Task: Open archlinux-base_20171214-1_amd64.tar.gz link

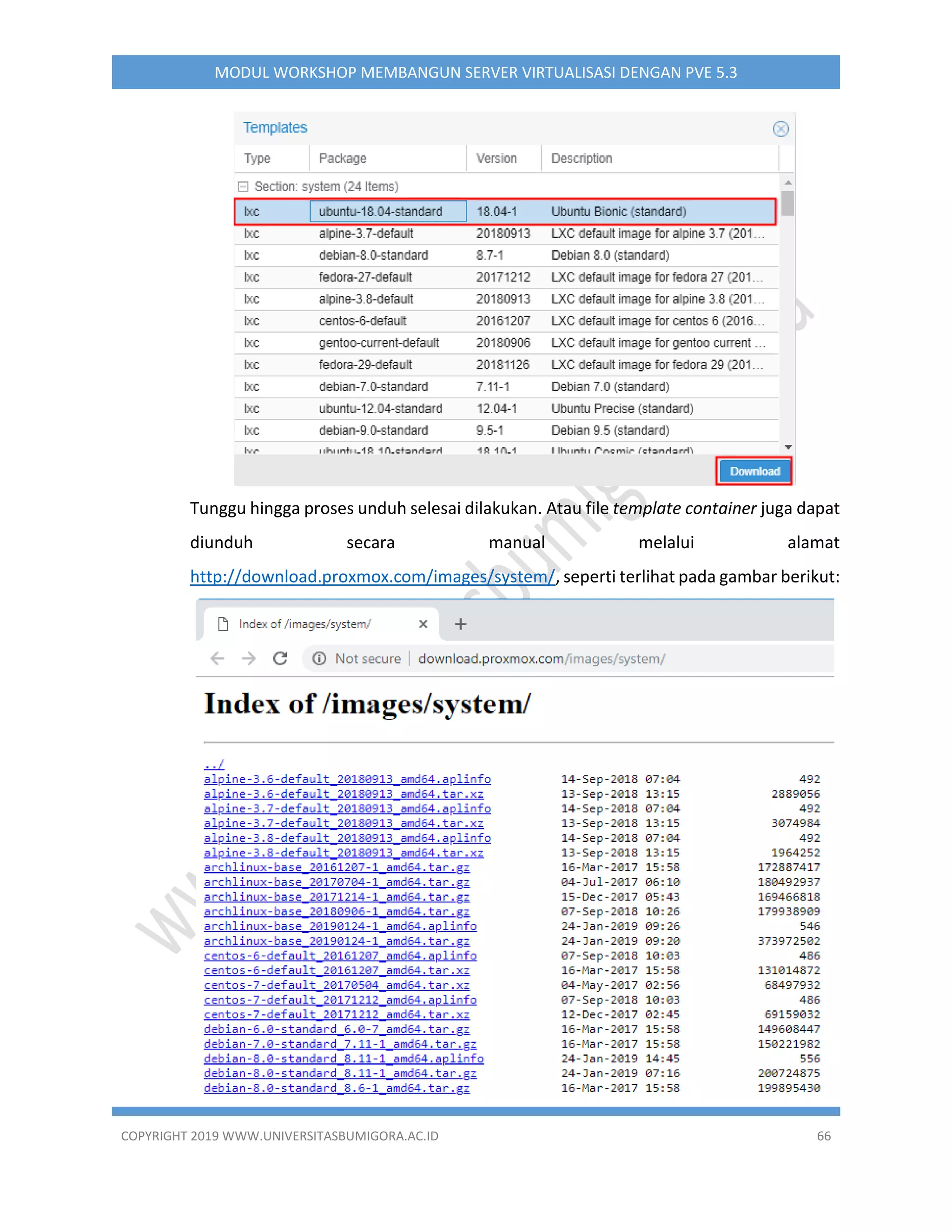Action: 337,896
